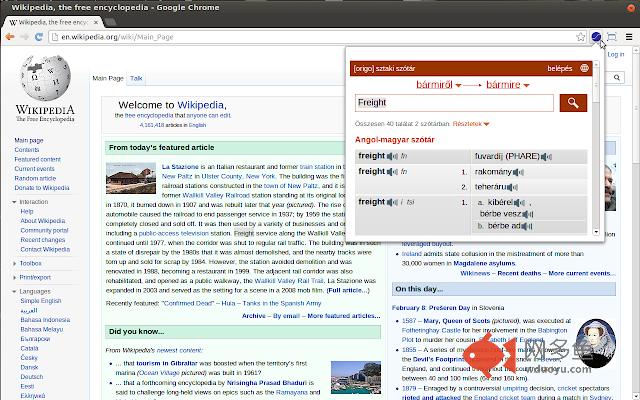Bookmark this page with the star icon
Viewport: 640px width, 400px height.
click(579, 37)
